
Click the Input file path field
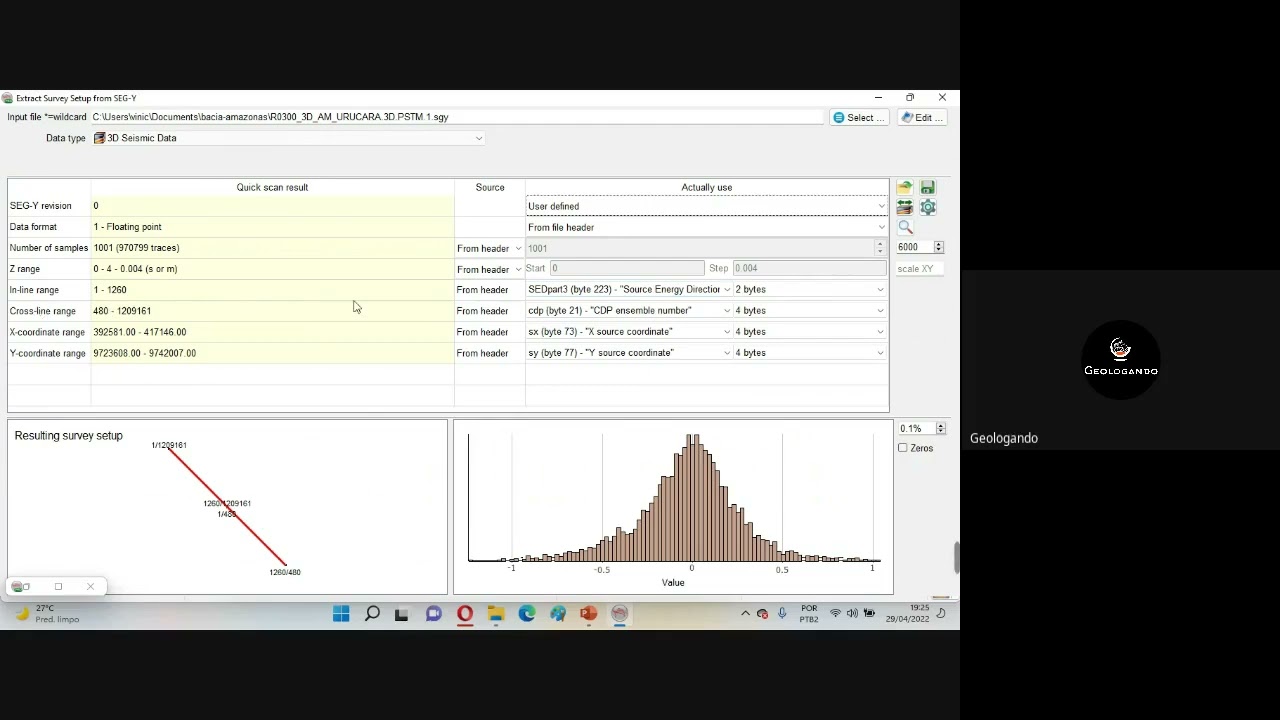pos(456,117)
